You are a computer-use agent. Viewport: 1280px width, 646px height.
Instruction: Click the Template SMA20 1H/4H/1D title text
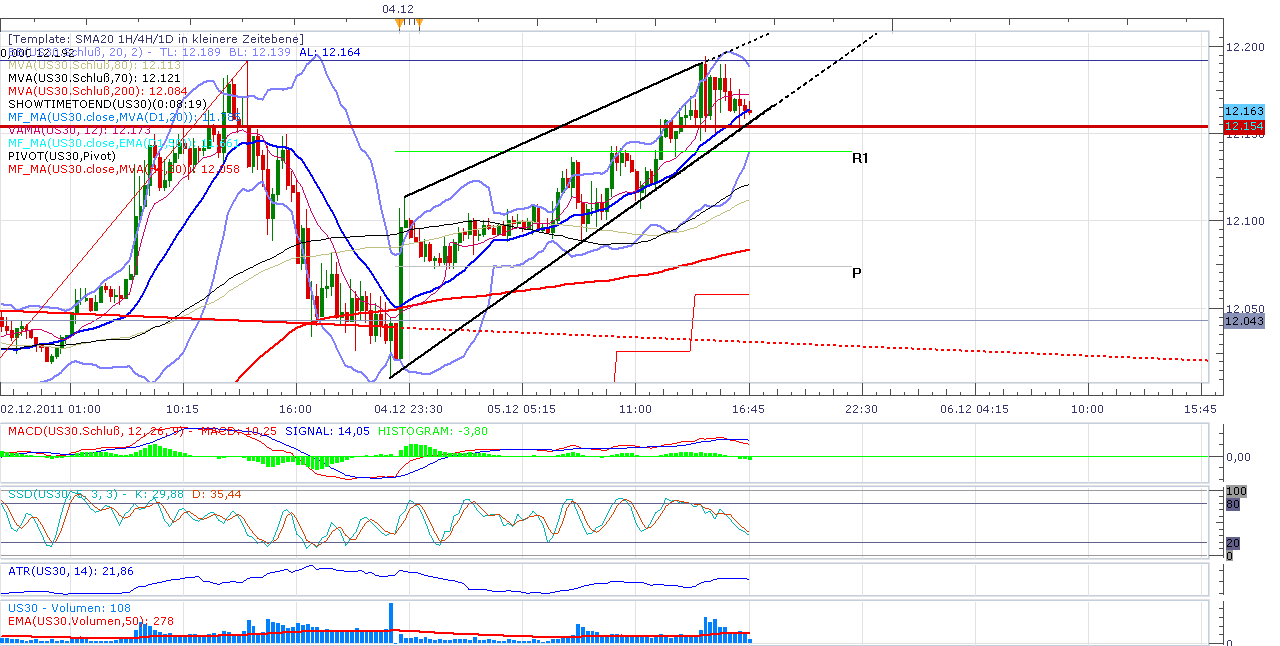point(153,38)
